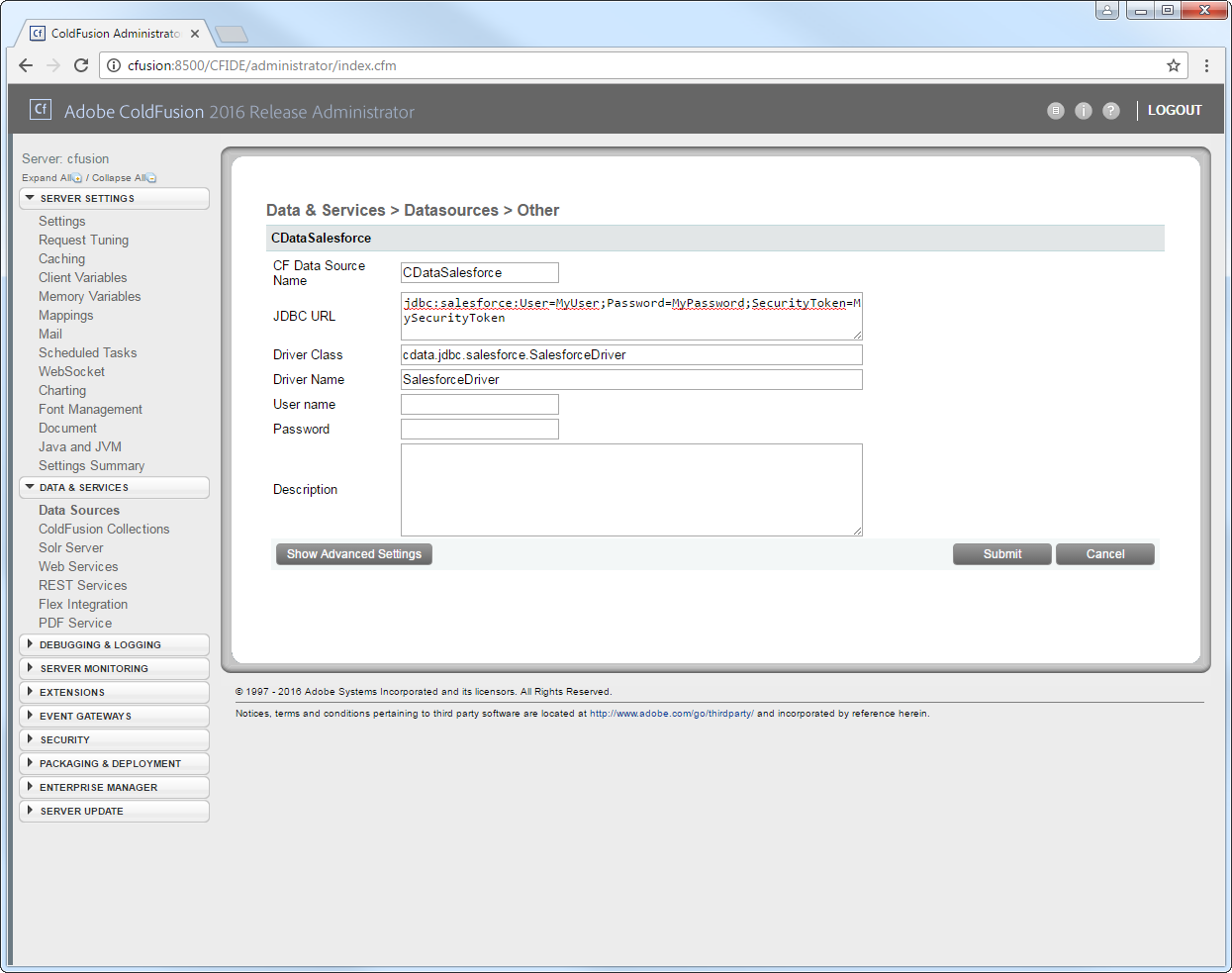Open Chrome's three-dot menu
Screen dimensions: 1232x973
1206,65
